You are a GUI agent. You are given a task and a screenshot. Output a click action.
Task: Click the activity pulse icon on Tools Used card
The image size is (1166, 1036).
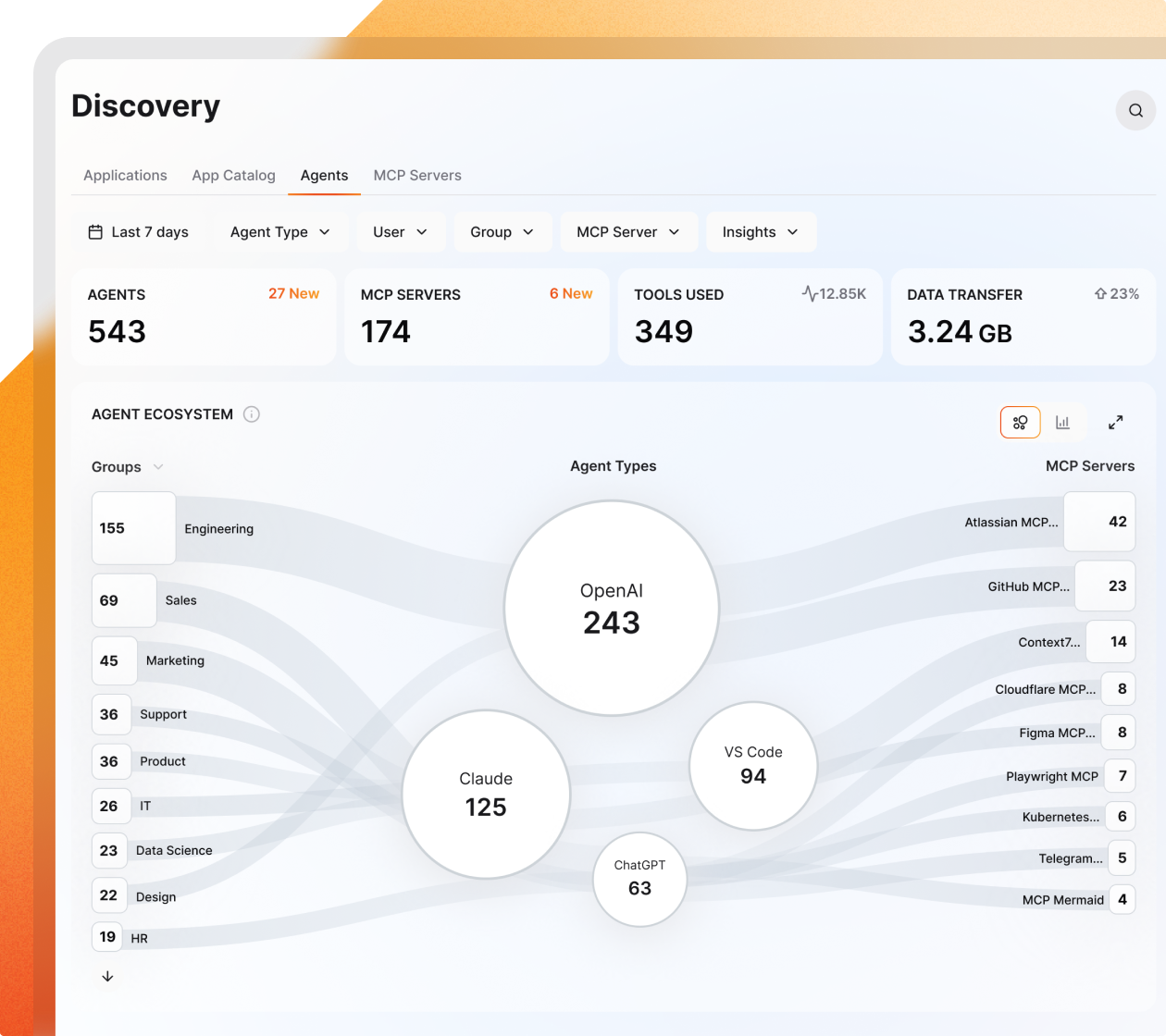(809, 292)
